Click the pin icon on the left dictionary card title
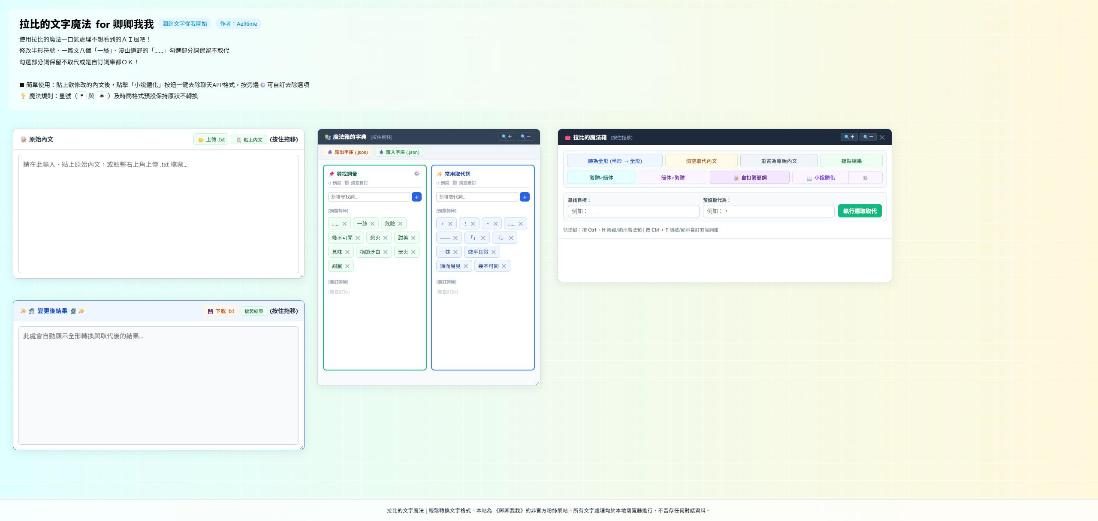 point(331,174)
